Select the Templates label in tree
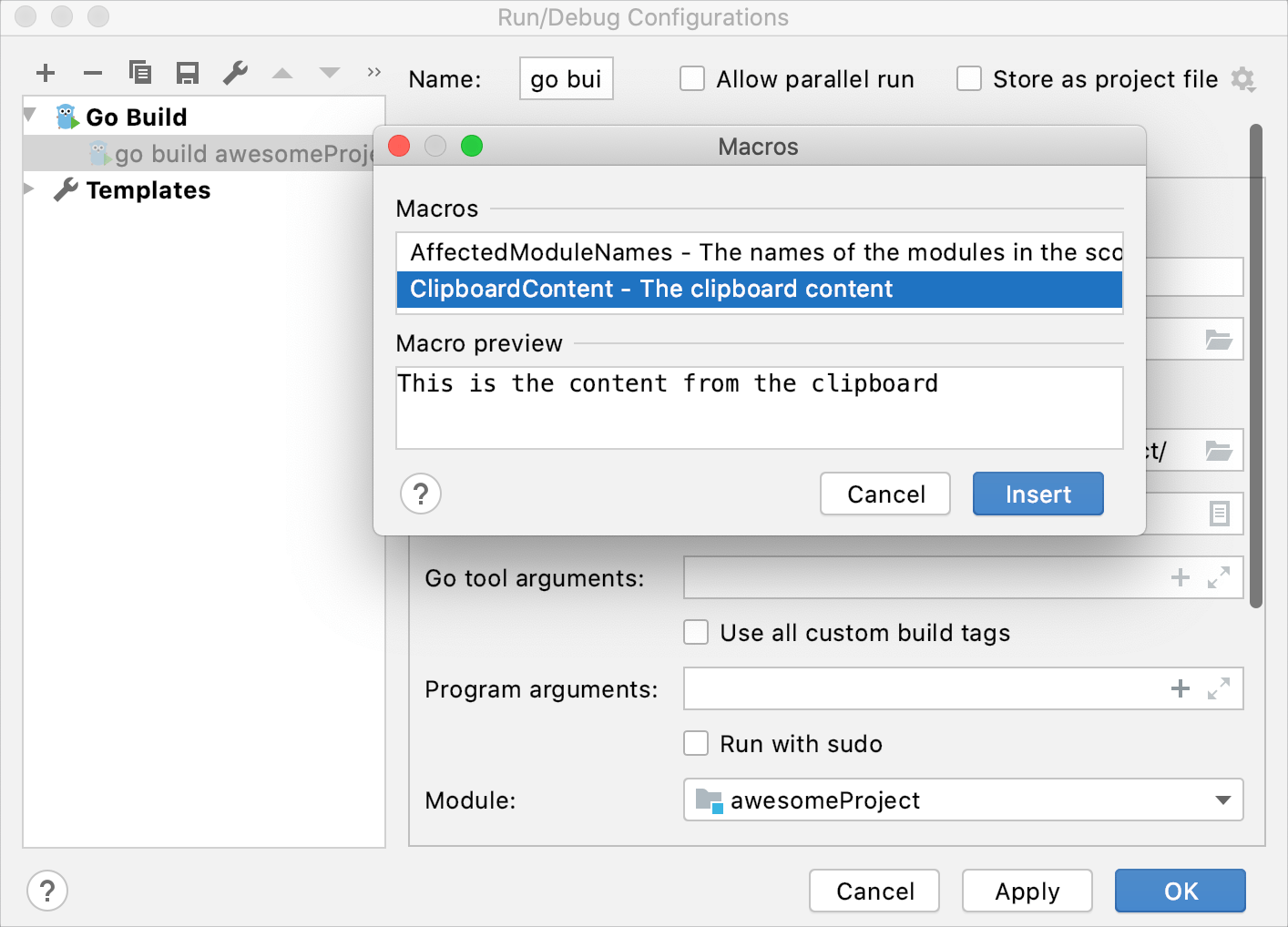Image resolution: width=1288 pixels, height=927 pixels. (148, 190)
